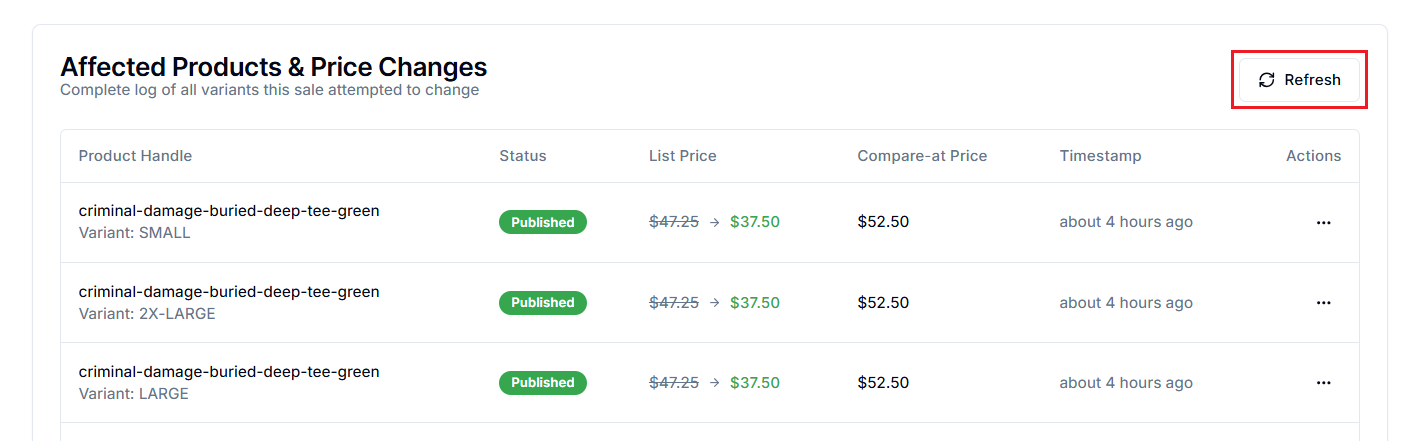The width and height of the screenshot is (1419, 441).
Task: Click product handle in SMALL variant row
Action: [229, 211]
